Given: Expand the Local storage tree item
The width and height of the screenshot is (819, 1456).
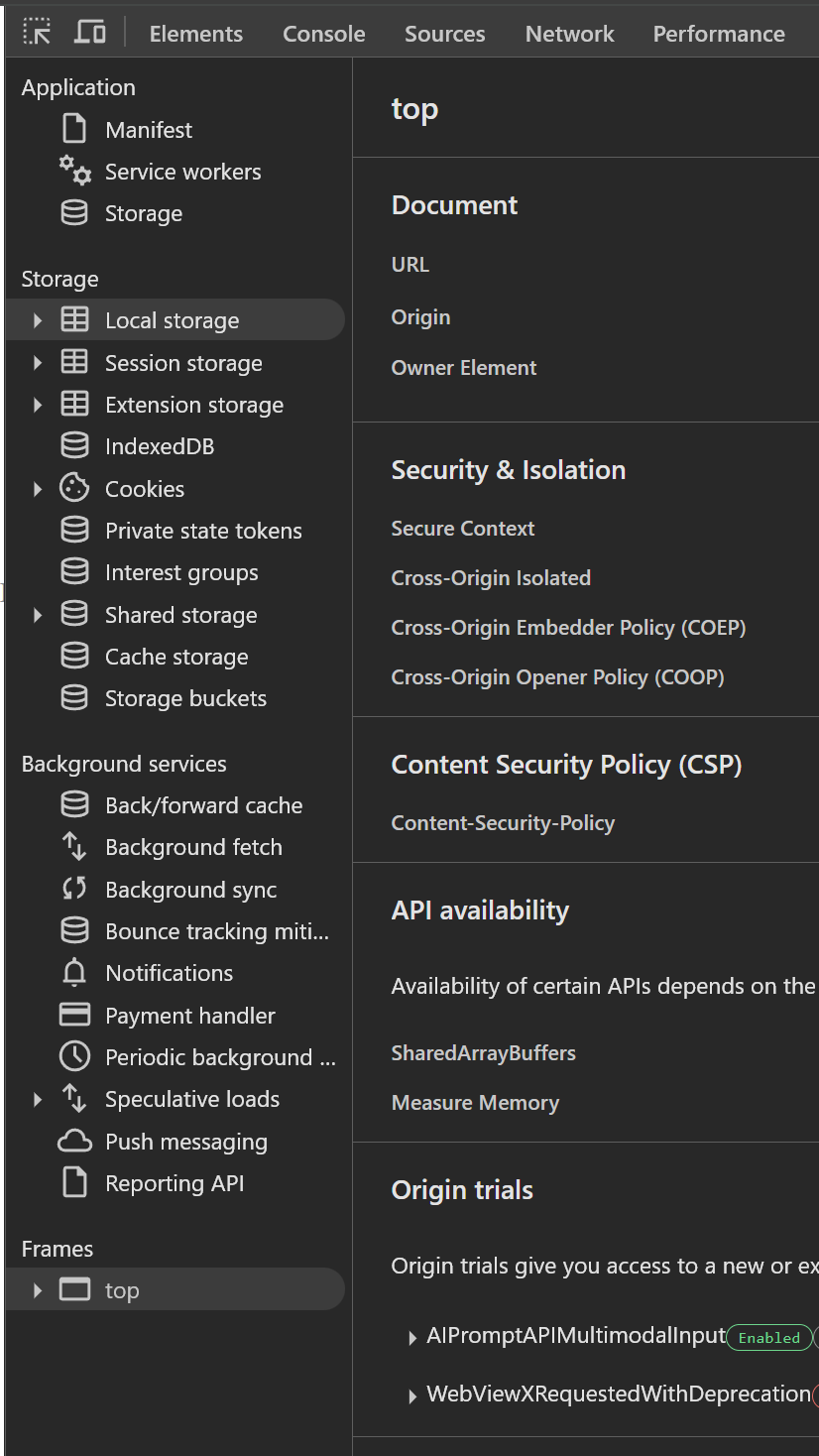Looking at the screenshot, I should click(x=38, y=320).
